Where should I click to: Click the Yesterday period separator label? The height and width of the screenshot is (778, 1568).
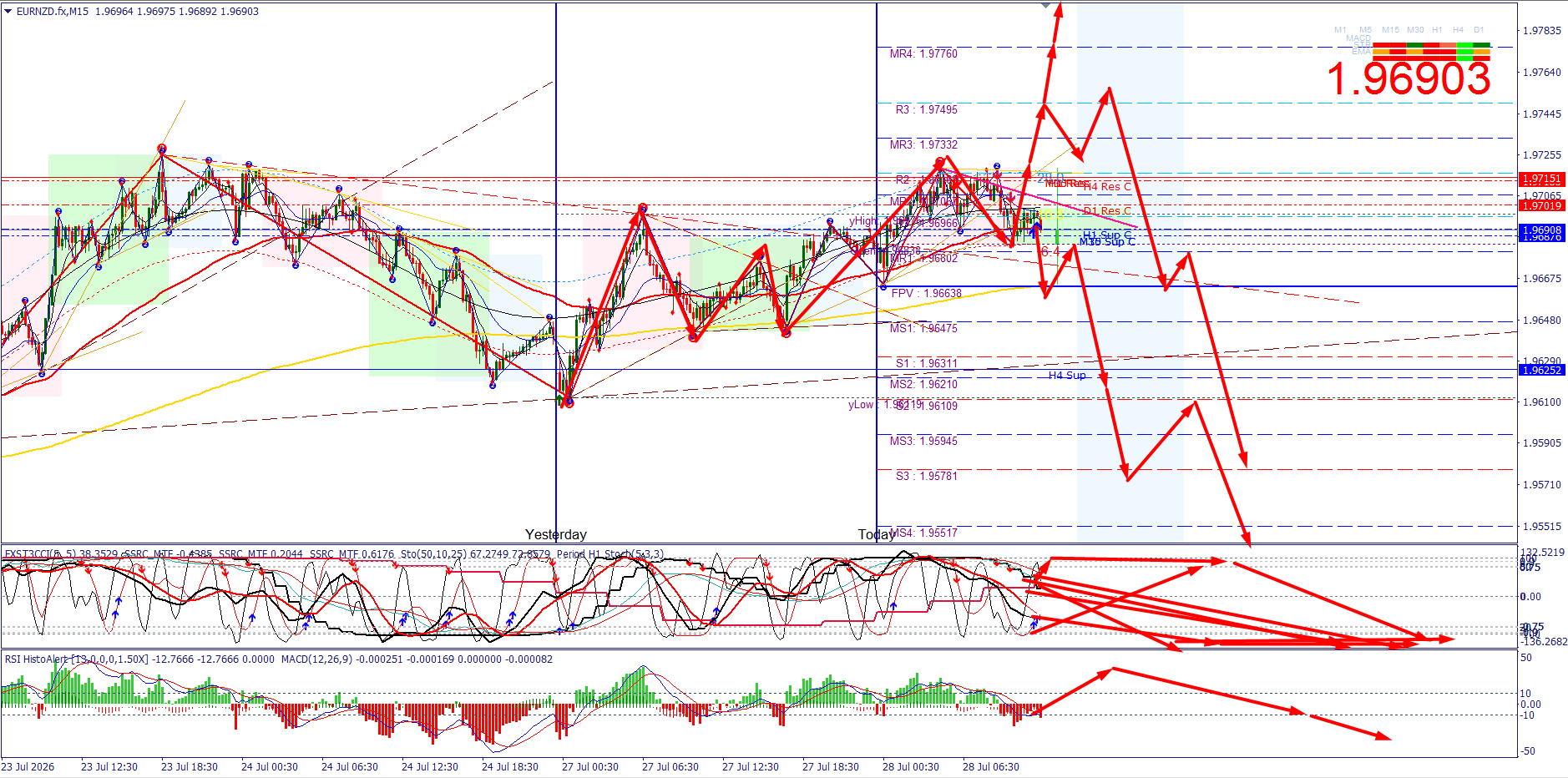(556, 534)
